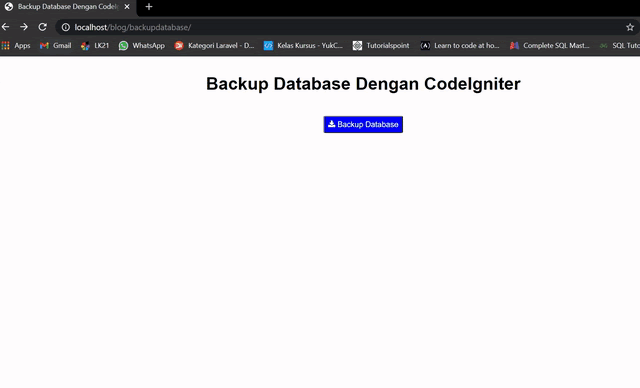Click the blue Backup Database button
The width and height of the screenshot is (640, 388).
363,124
